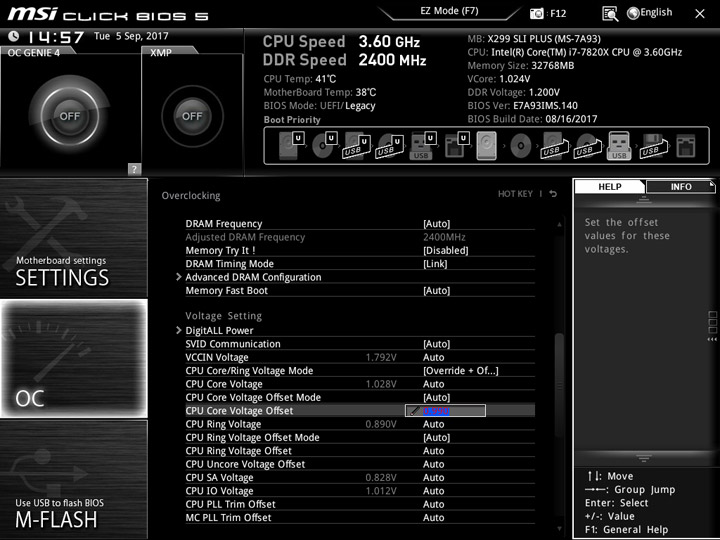Select the UEFI network boot device icon
Viewport: 720px width, 540px height.
(456, 146)
